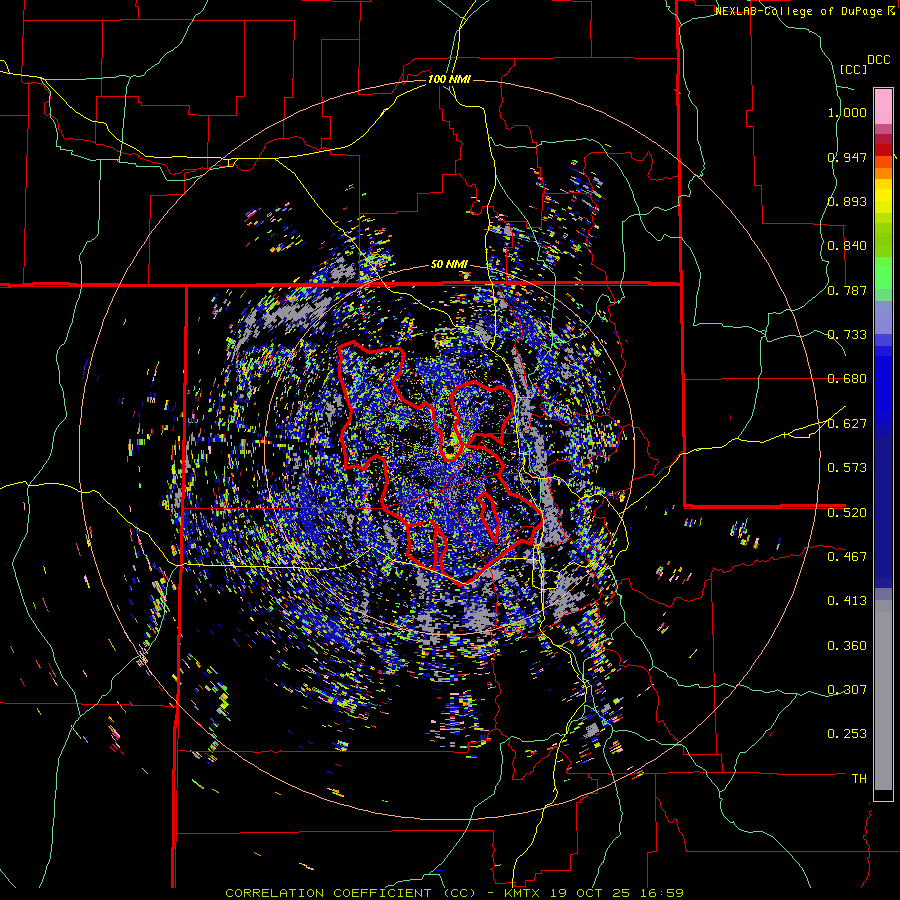Click the 0.787 colorbar value label
This screenshot has width=900, height=900.
click(847, 290)
